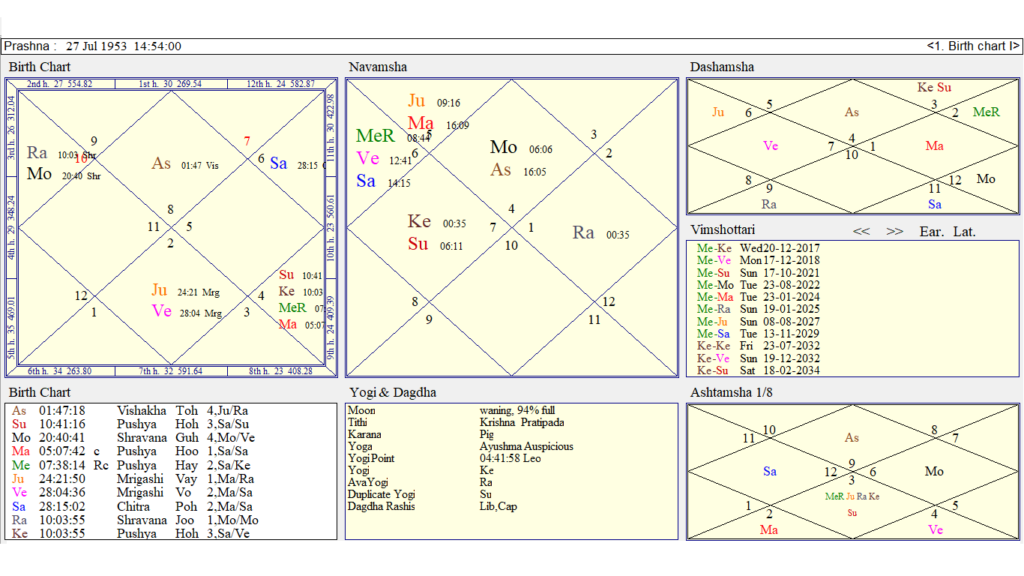Screen dimensions: 1024x576
Task: Click the Me 07:38:14 Pushya table row
Action: pos(130,465)
